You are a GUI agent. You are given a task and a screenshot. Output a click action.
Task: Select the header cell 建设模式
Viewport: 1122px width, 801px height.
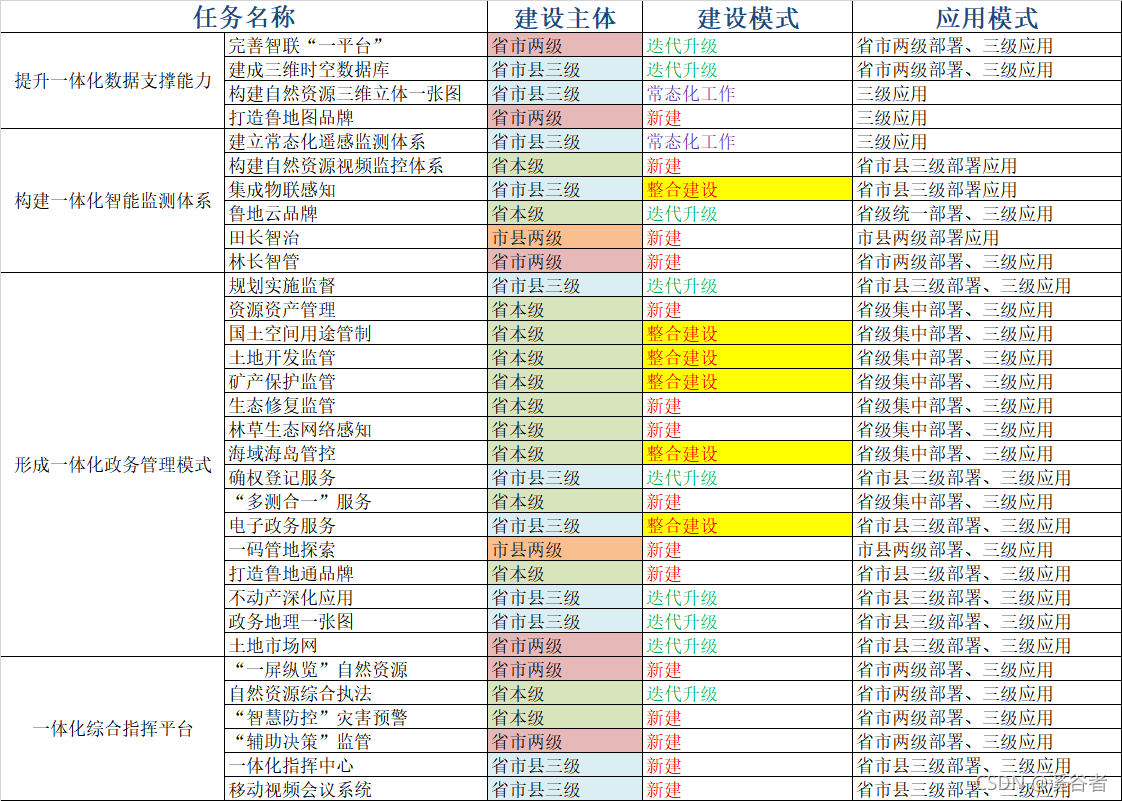point(747,16)
